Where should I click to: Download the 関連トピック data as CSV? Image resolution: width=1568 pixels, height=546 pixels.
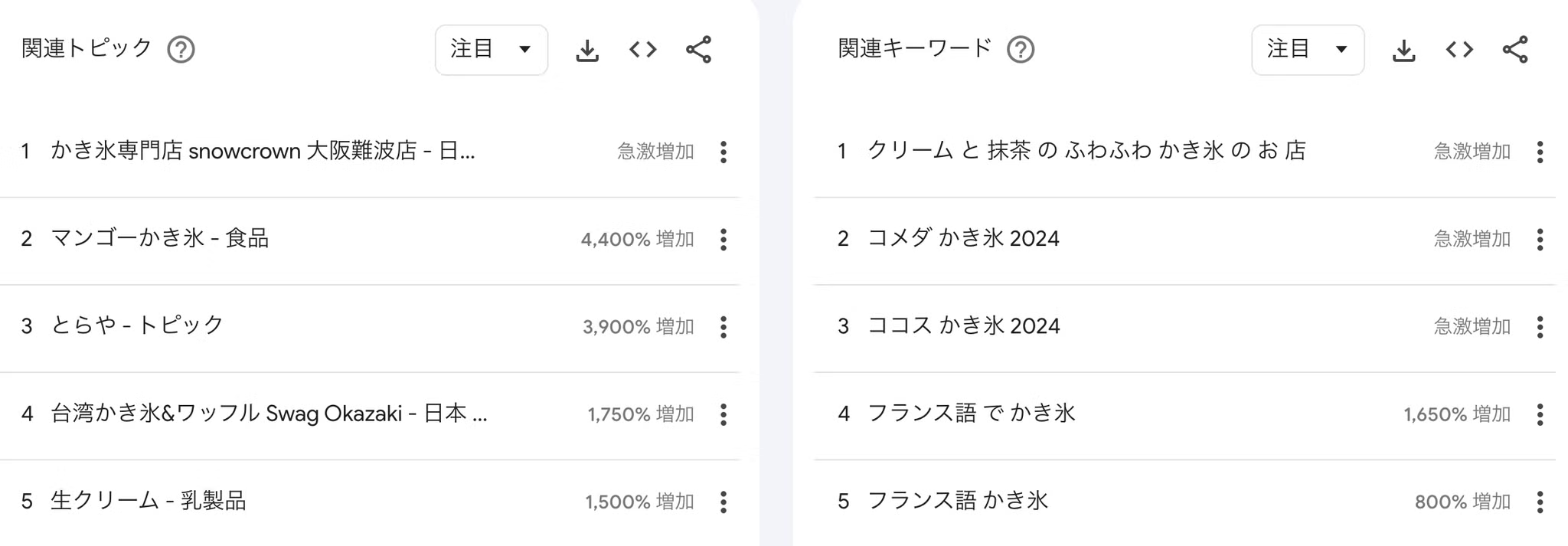[587, 51]
